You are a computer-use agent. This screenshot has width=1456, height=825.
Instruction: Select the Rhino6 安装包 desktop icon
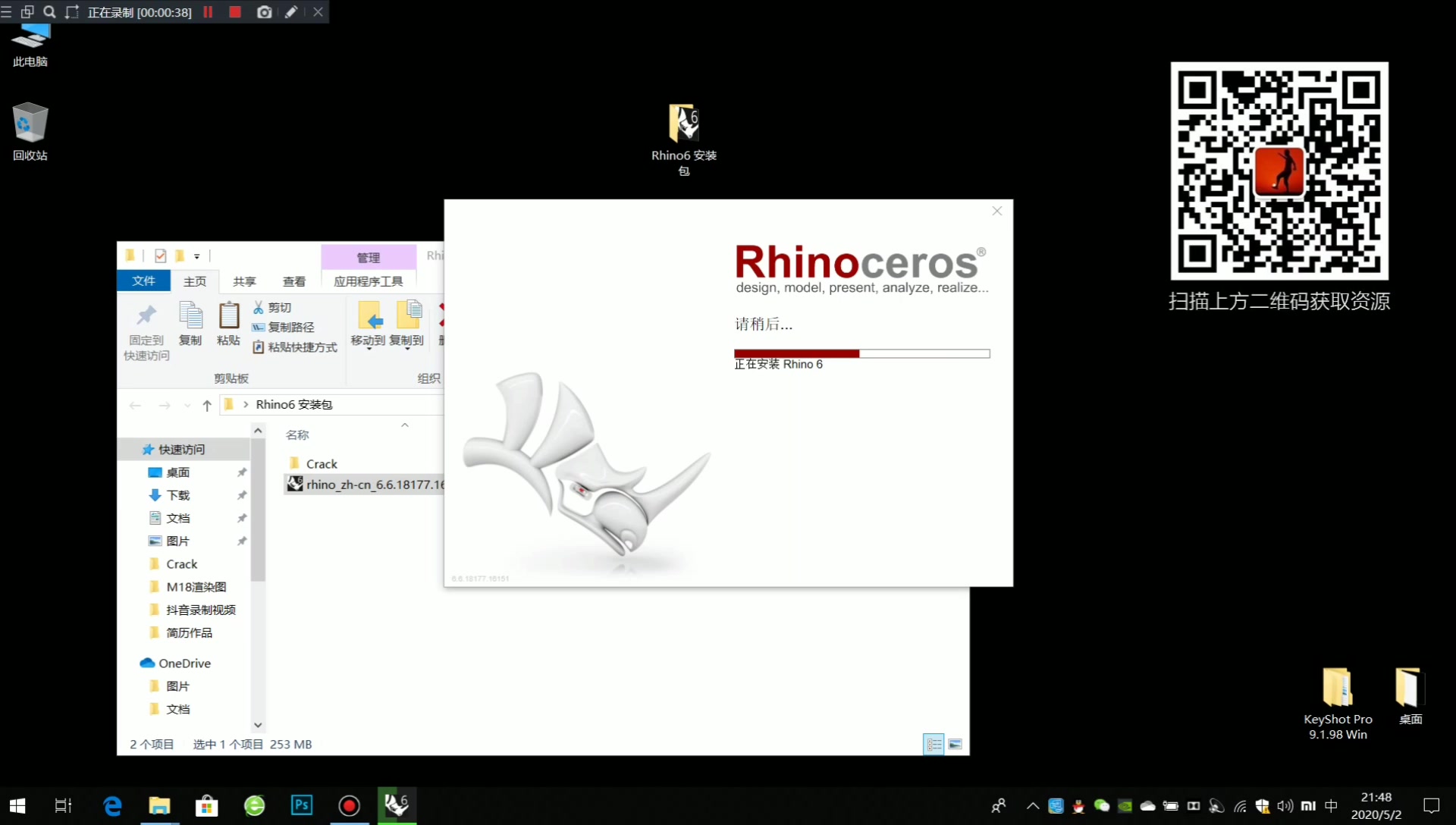[x=683, y=140]
